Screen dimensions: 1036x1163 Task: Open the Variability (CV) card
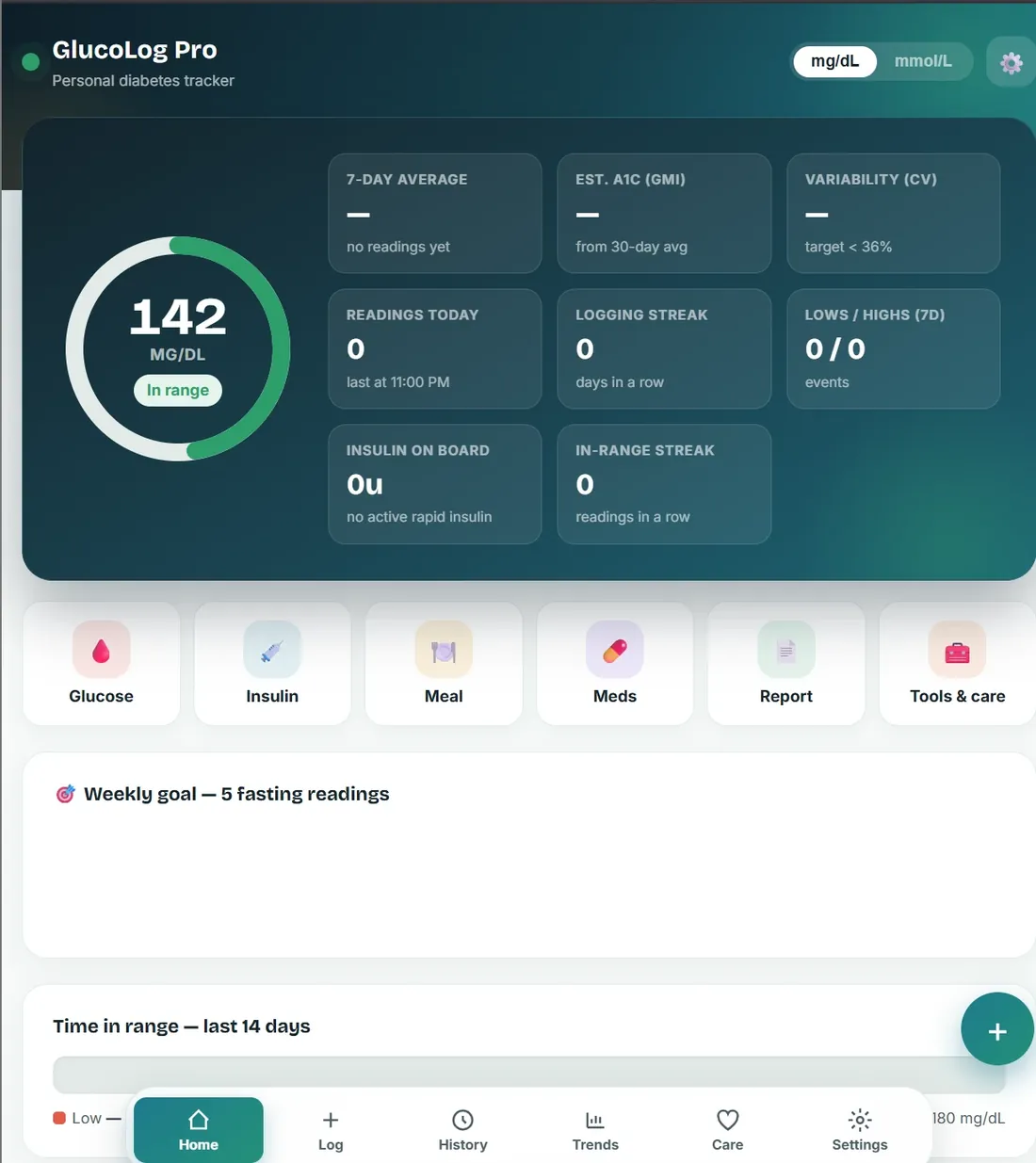894,214
